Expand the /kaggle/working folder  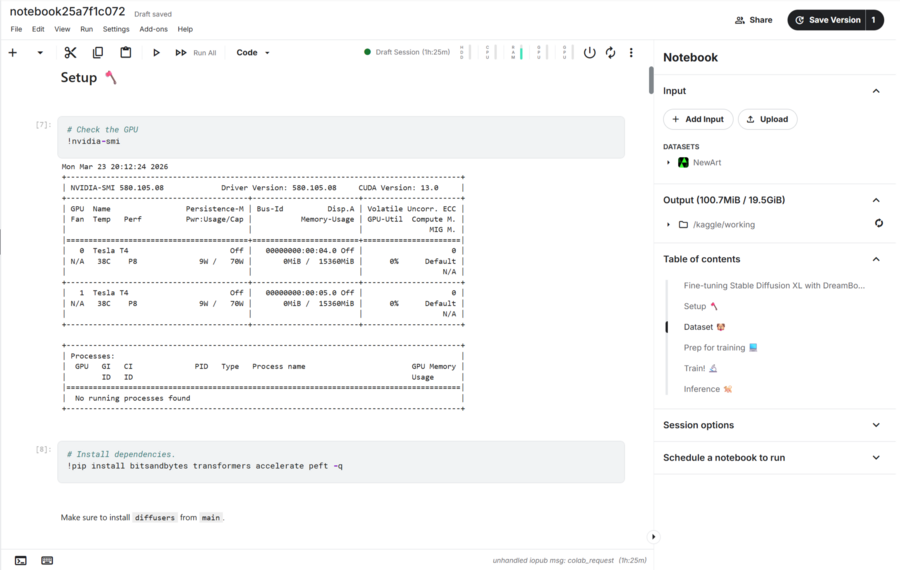[668, 224]
